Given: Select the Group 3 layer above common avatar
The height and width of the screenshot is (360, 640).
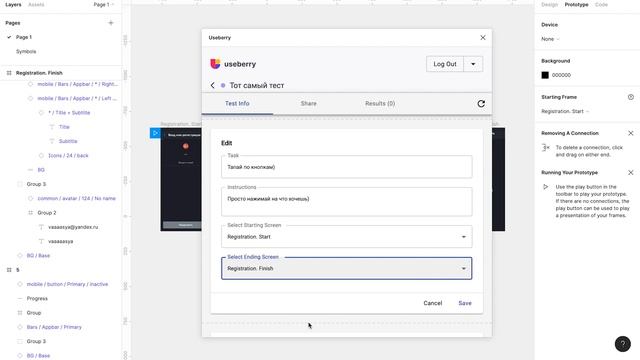Looking at the screenshot, I should [x=36, y=184].
